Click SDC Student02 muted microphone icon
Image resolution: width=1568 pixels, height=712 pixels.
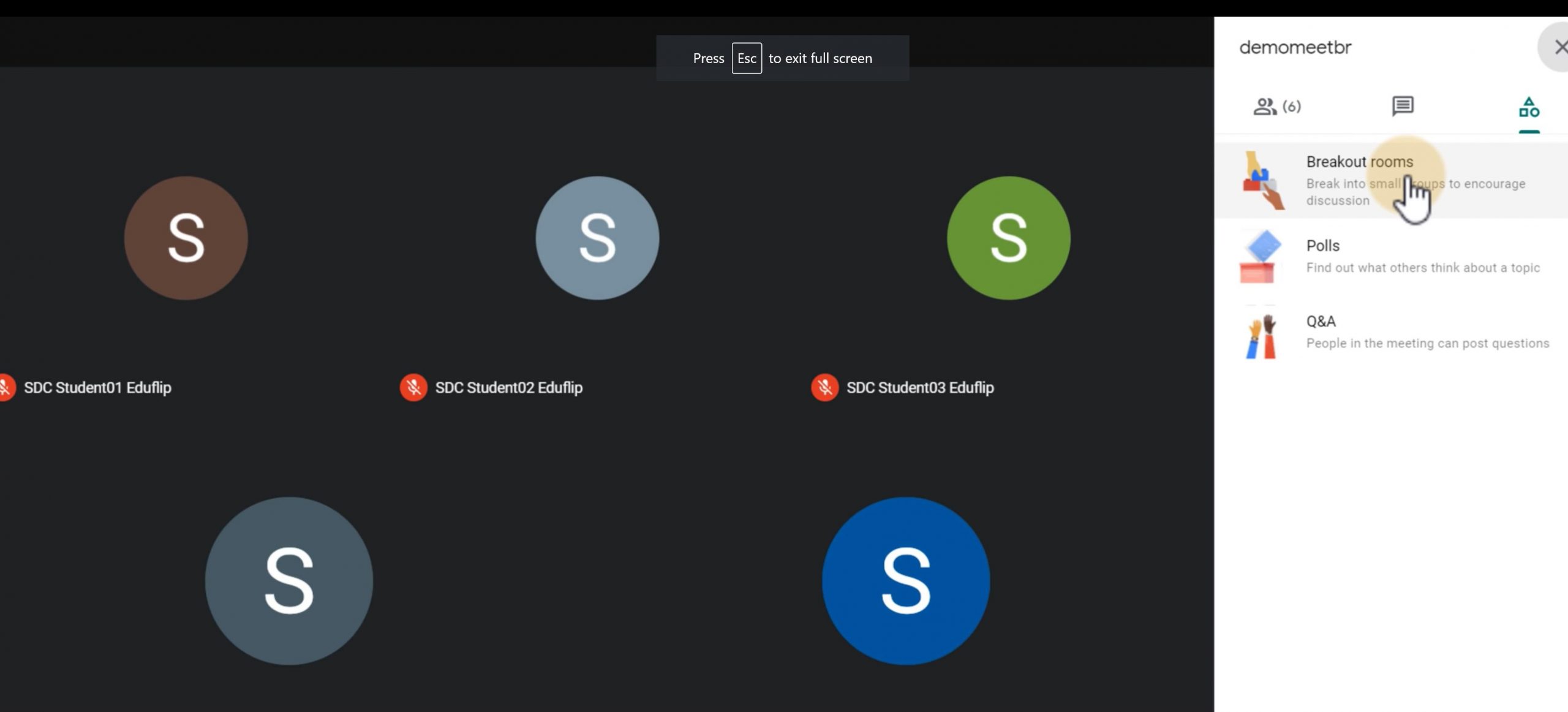click(x=413, y=388)
